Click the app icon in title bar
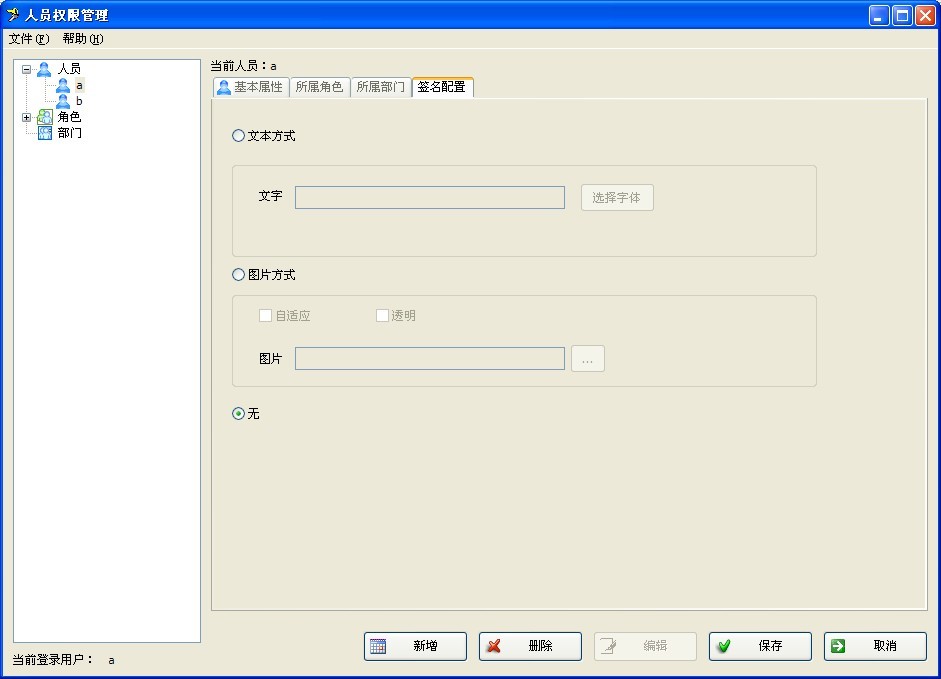This screenshot has height=679, width=941. pyautogui.click(x=13, y=15)
